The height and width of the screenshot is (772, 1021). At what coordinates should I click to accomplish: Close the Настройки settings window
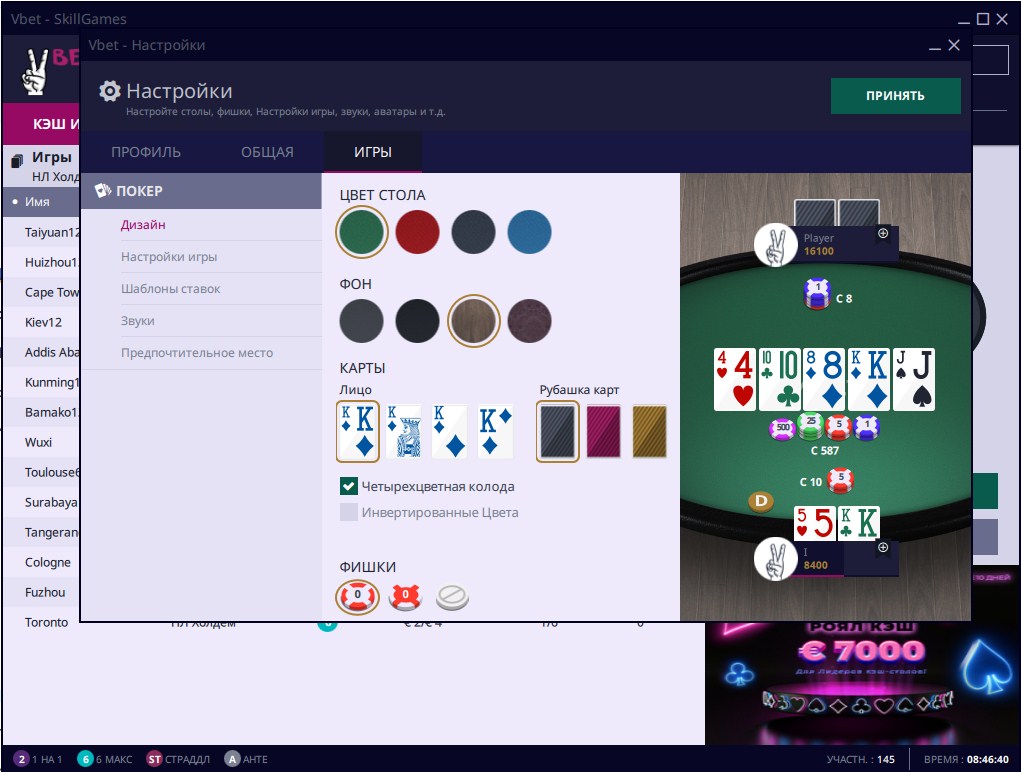[954, 45]
